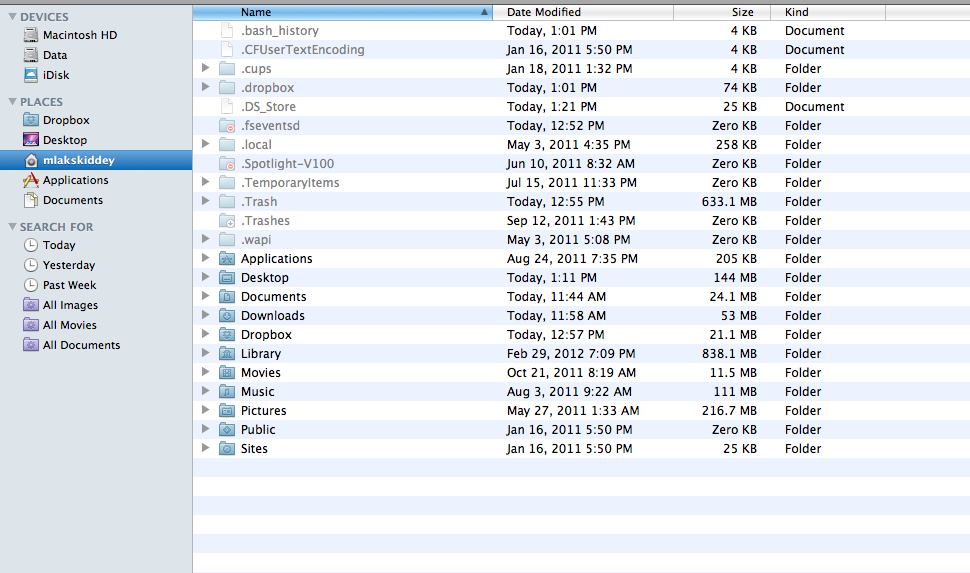Select the Library folder icon in list
This screenshot has height=573, width=970.
[227, 353]
